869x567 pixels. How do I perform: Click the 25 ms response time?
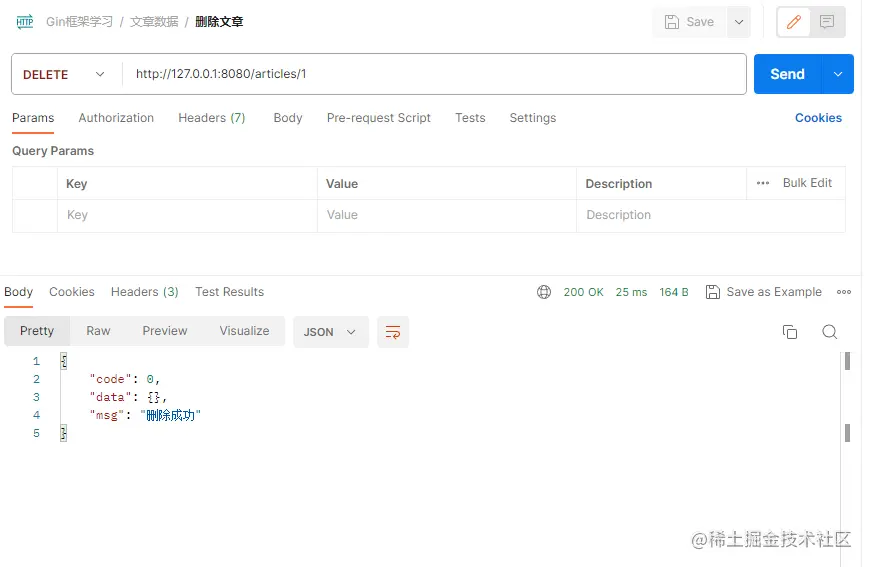pos(631,292)
